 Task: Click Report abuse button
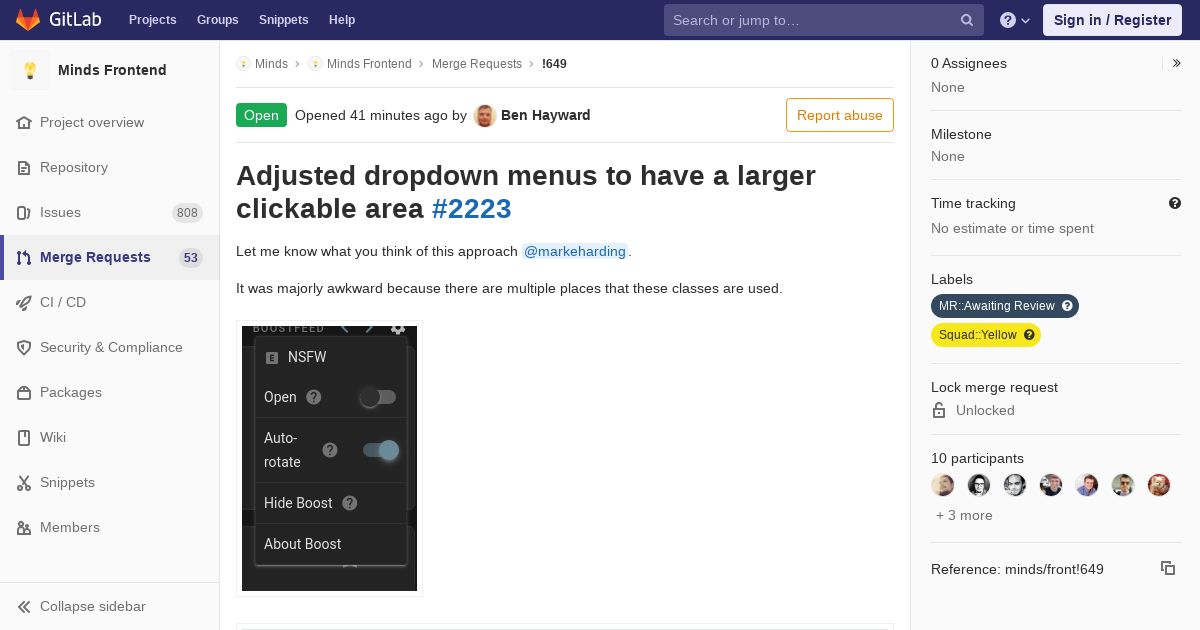click(840, 115)
